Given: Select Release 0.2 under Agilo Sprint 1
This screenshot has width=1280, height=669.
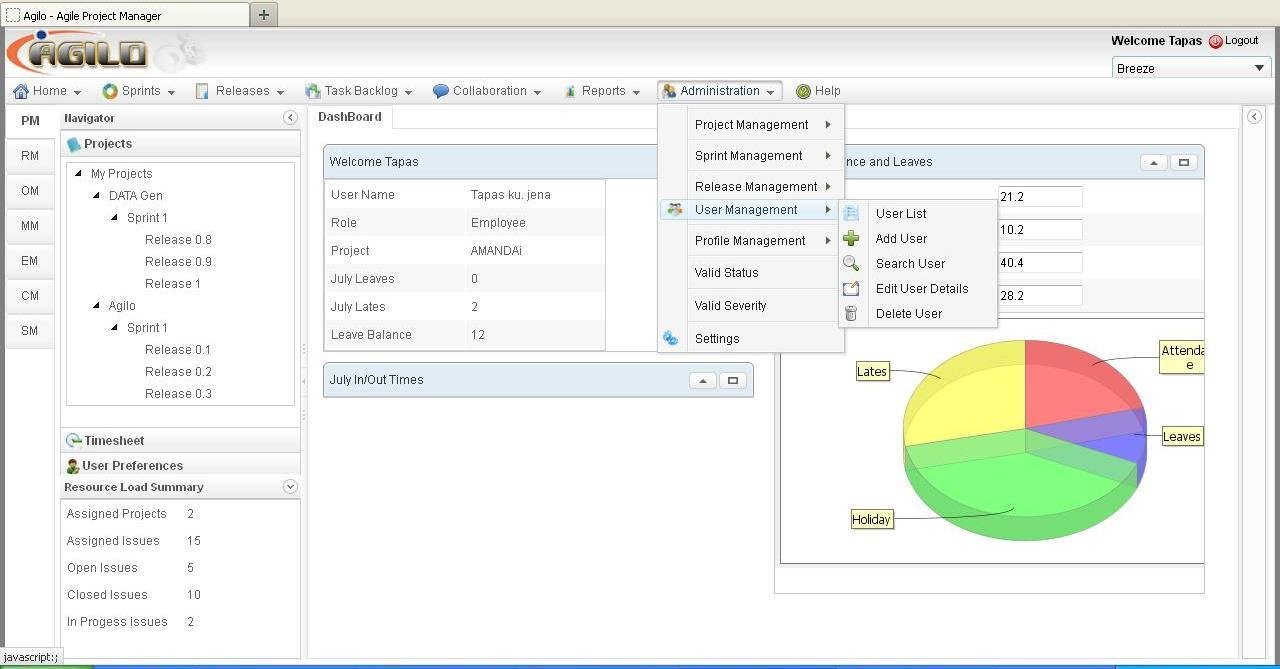Looking at the screenshot, I should (x=178, y=371).
